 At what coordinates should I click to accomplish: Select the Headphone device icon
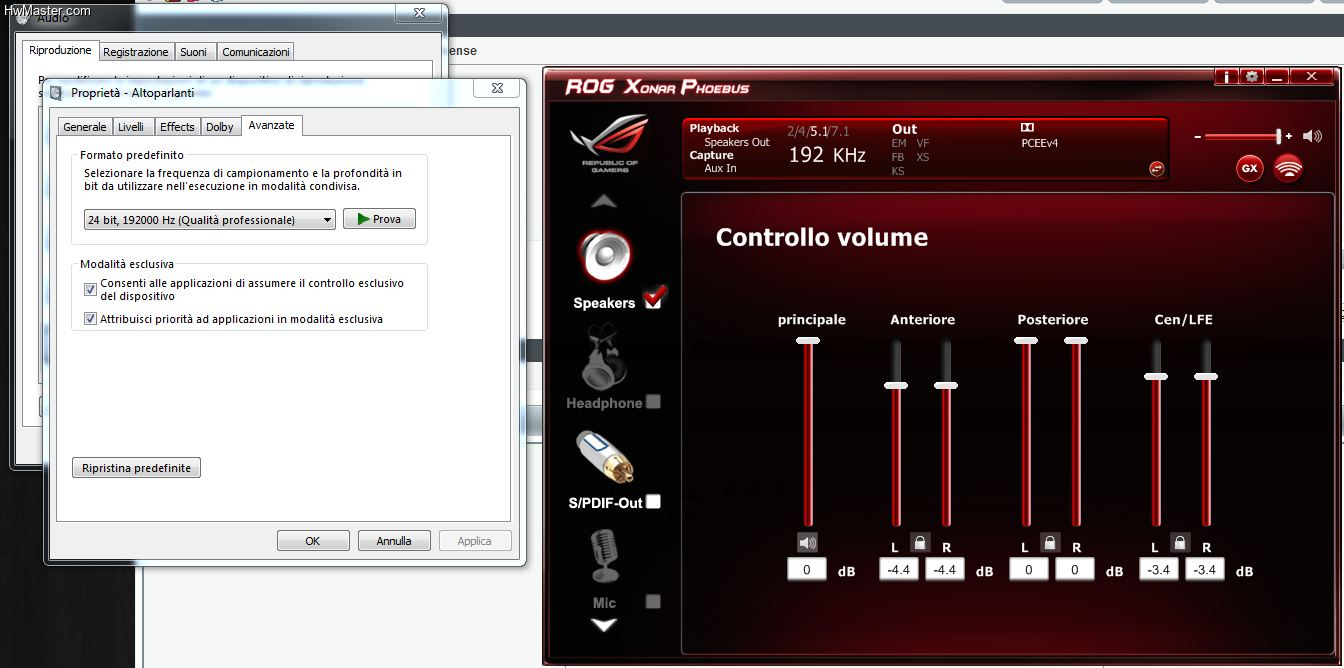click(604, 360)
